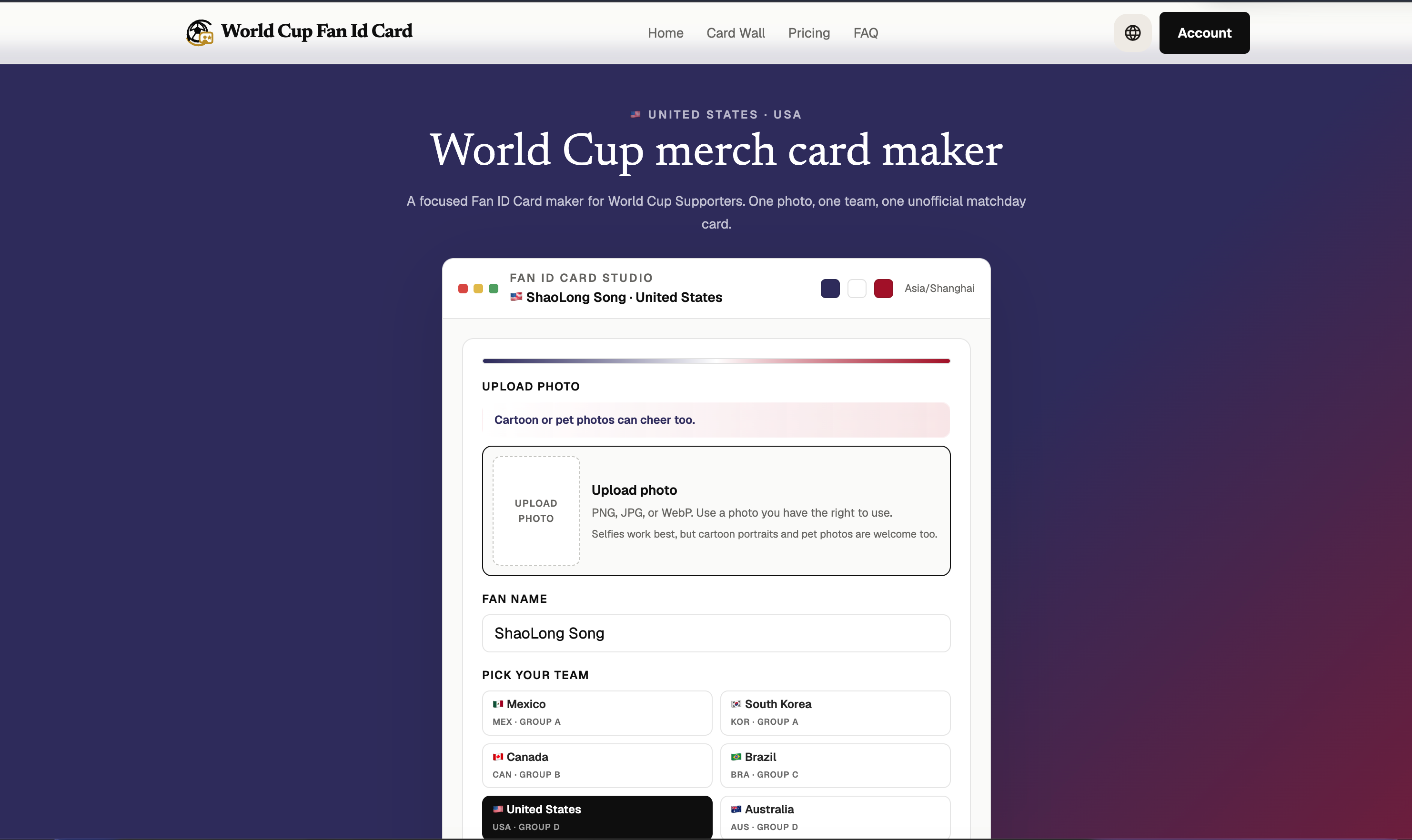View the FAQ page

[x=865, y=33]
